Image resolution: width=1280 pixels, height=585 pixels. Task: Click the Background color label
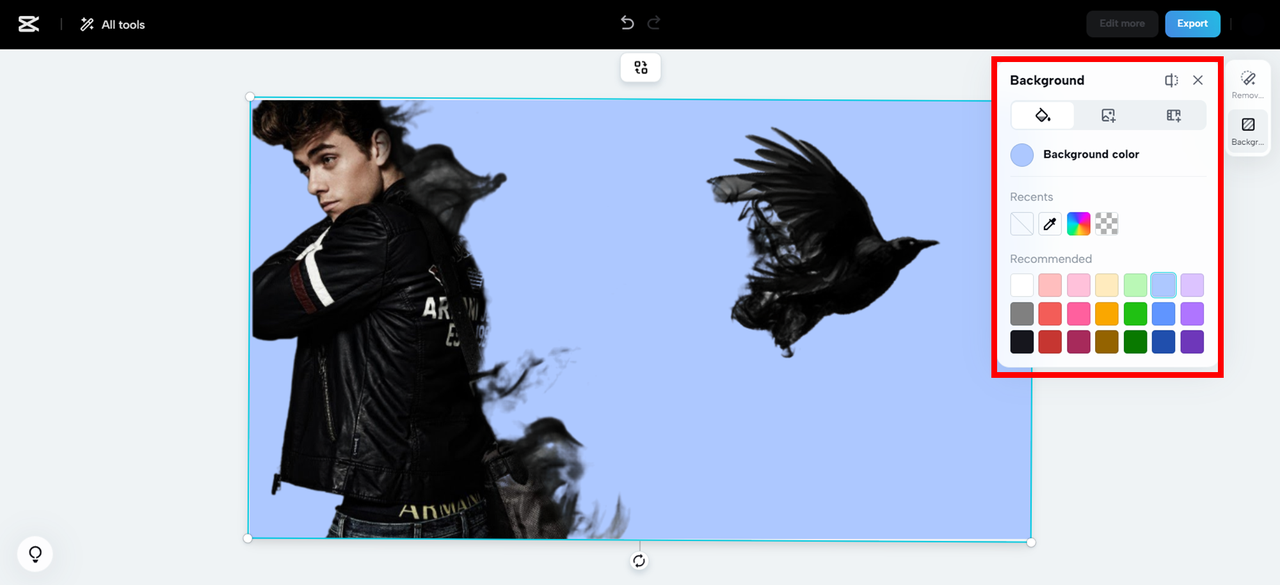point(1091,155)
